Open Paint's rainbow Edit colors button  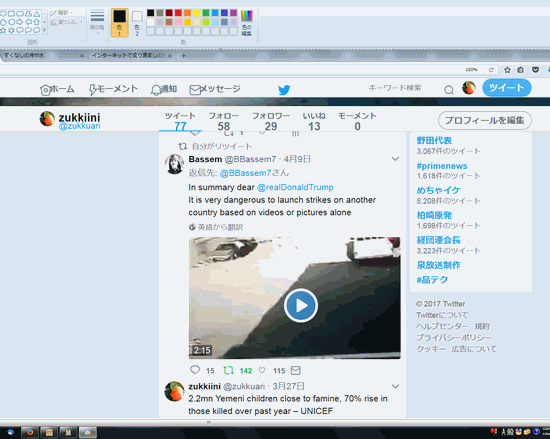pyautogui.click(x=247, y=22)
